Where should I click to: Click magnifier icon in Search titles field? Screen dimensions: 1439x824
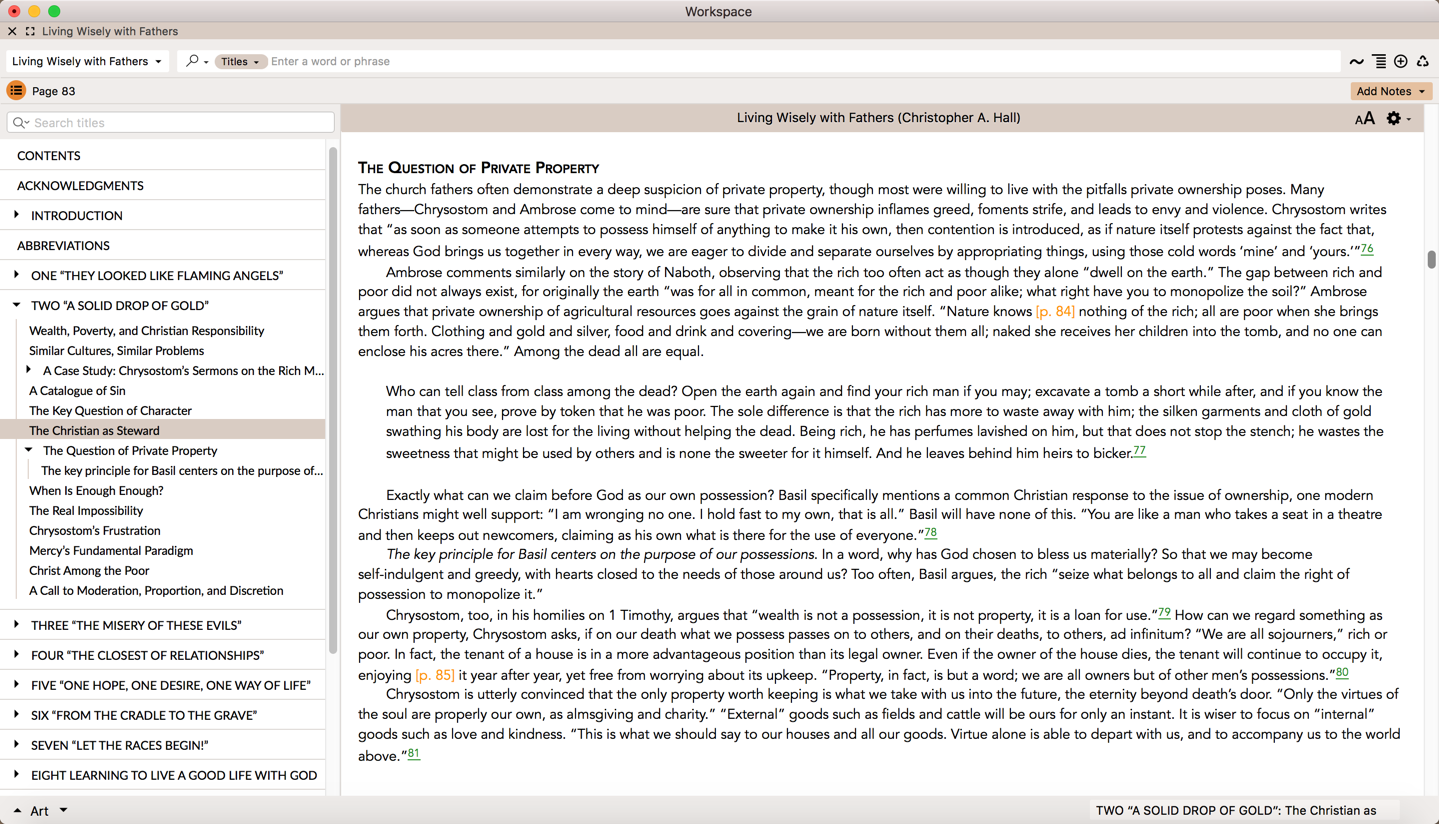point(21,123)
